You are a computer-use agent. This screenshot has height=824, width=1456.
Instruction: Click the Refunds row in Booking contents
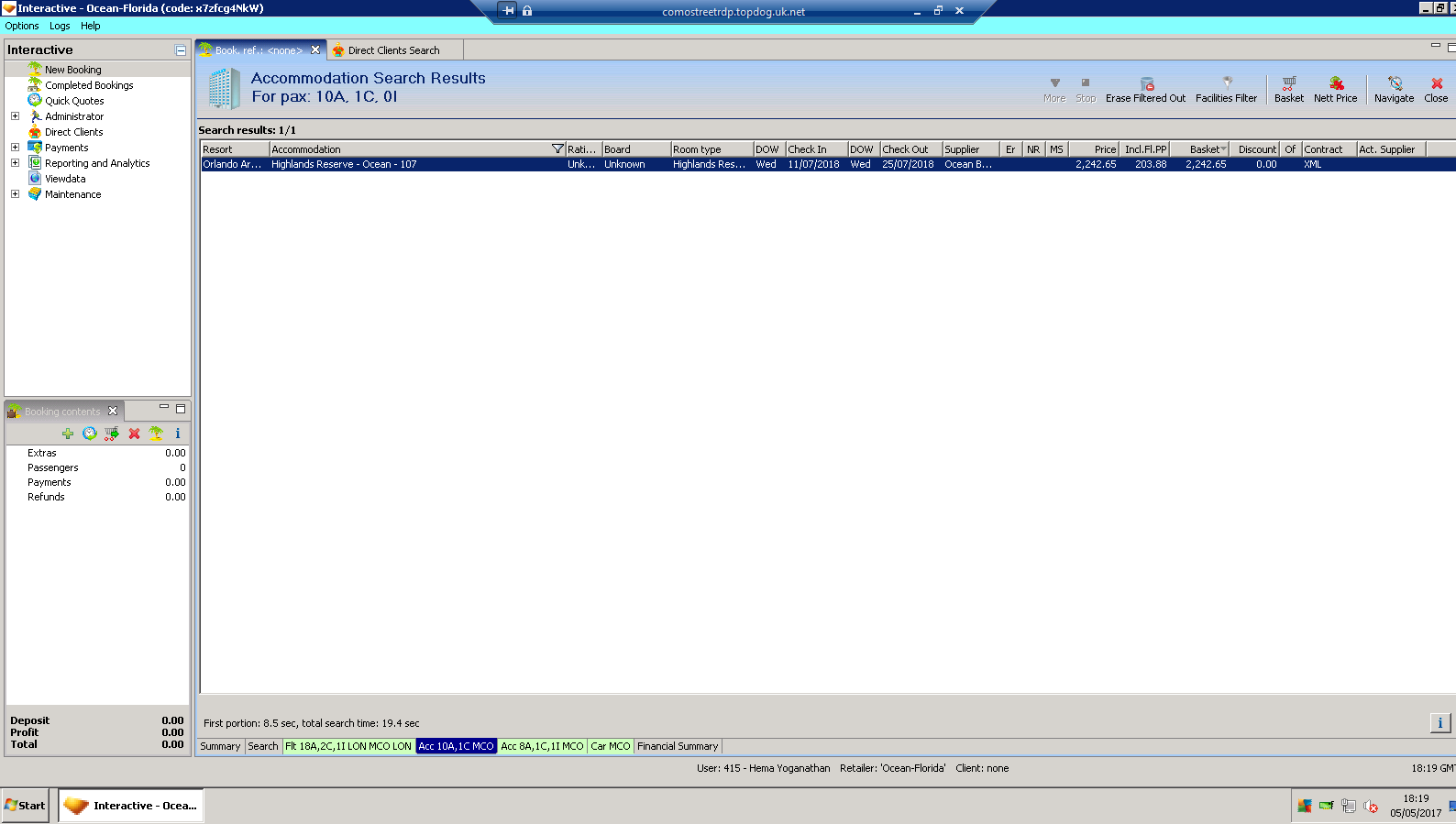coord(97,497)
